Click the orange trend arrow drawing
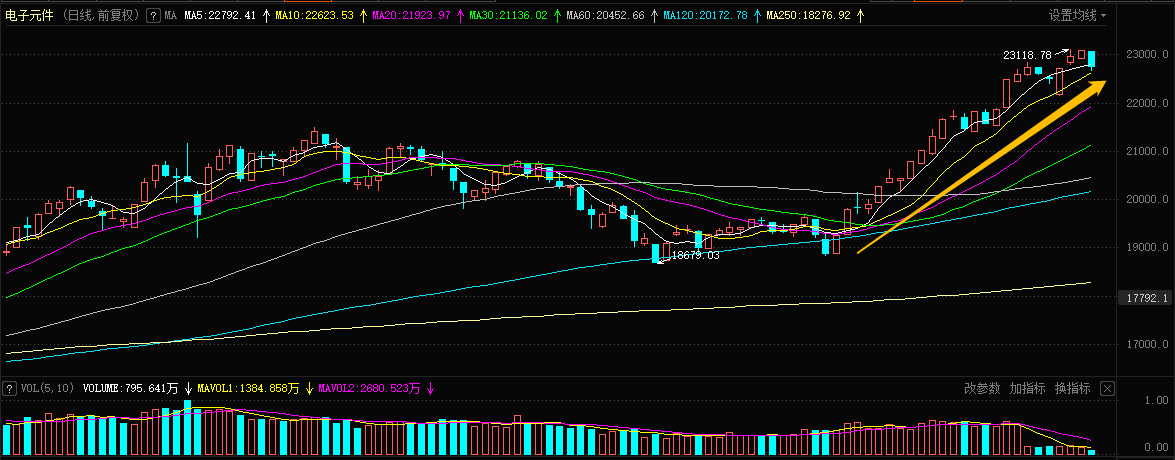The height and width of the screenshot is (460, 1175). (x=982, y=167)
